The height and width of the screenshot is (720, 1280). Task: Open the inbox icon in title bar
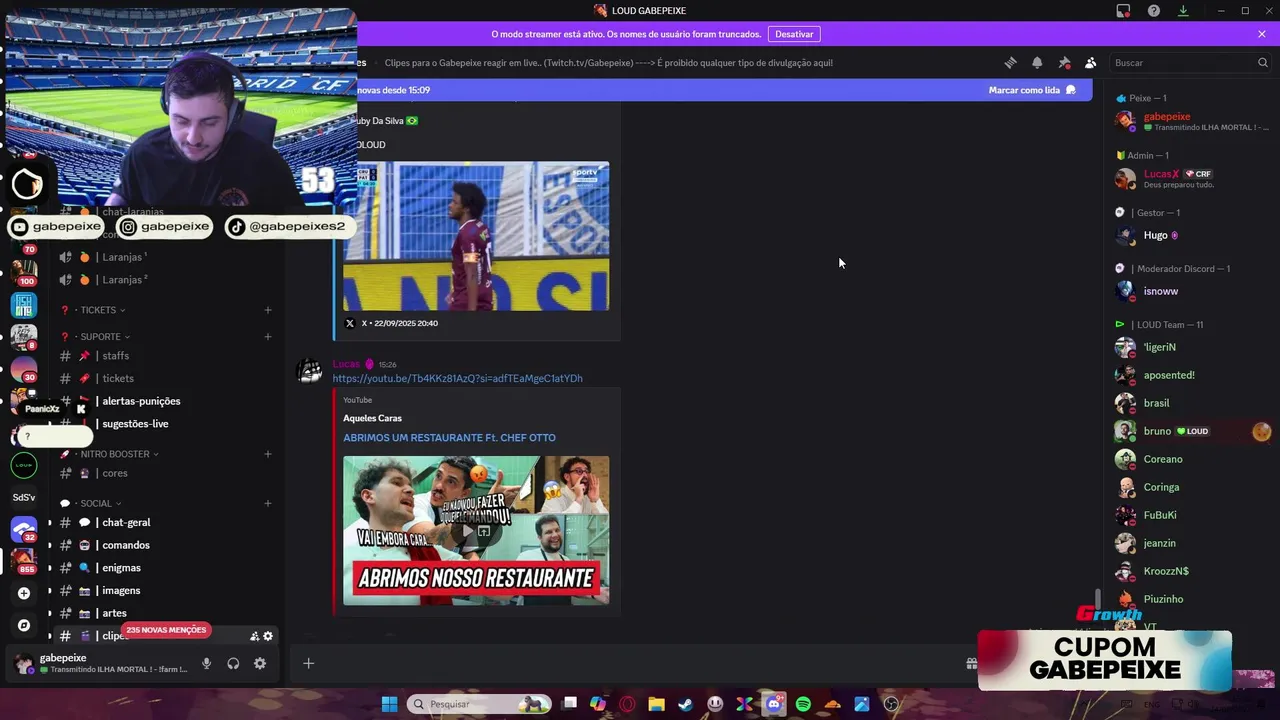[x=1123, y=10]
